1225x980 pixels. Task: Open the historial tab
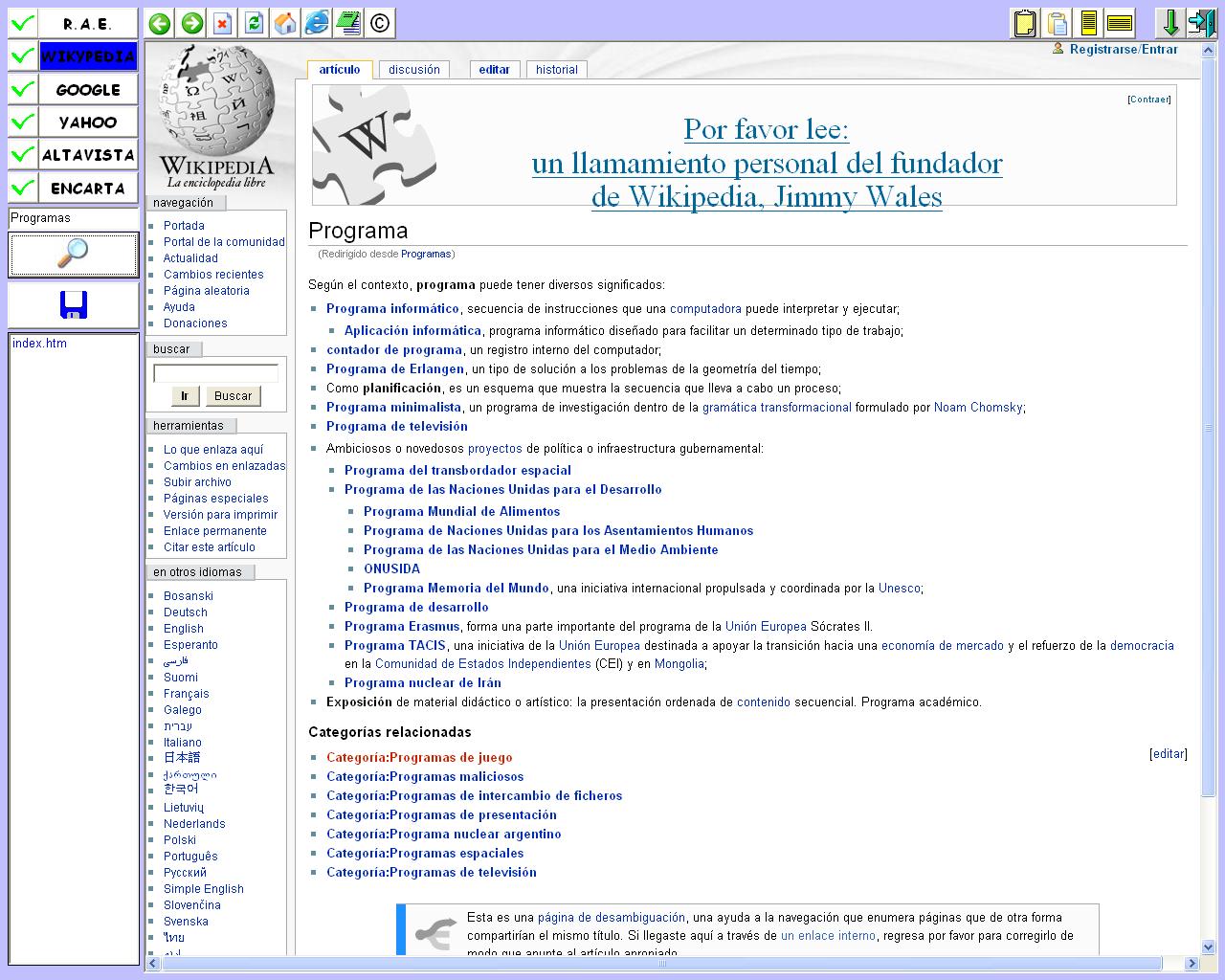click(557, 70)
